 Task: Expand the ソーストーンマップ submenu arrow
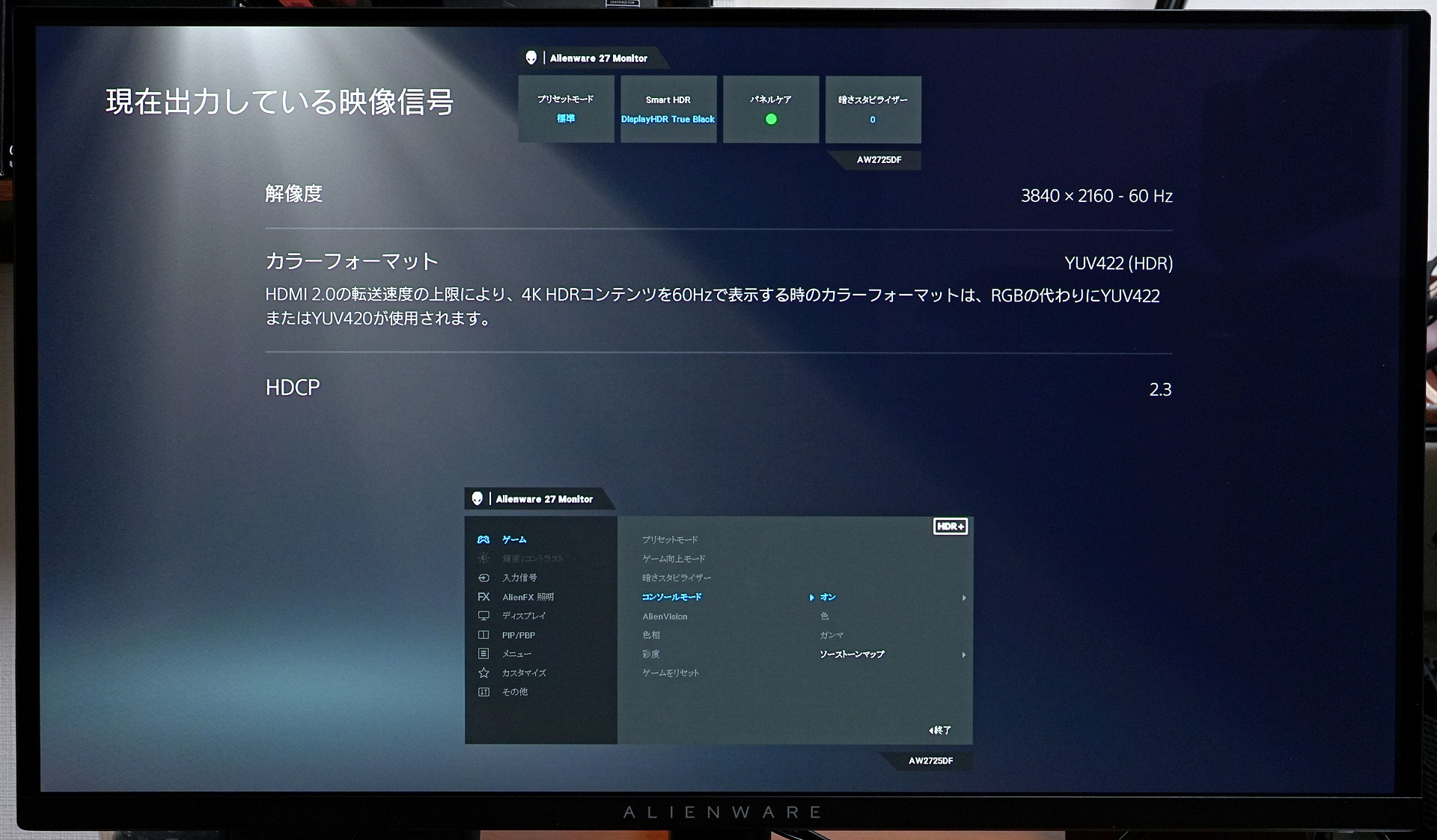[x=964, y=654]
